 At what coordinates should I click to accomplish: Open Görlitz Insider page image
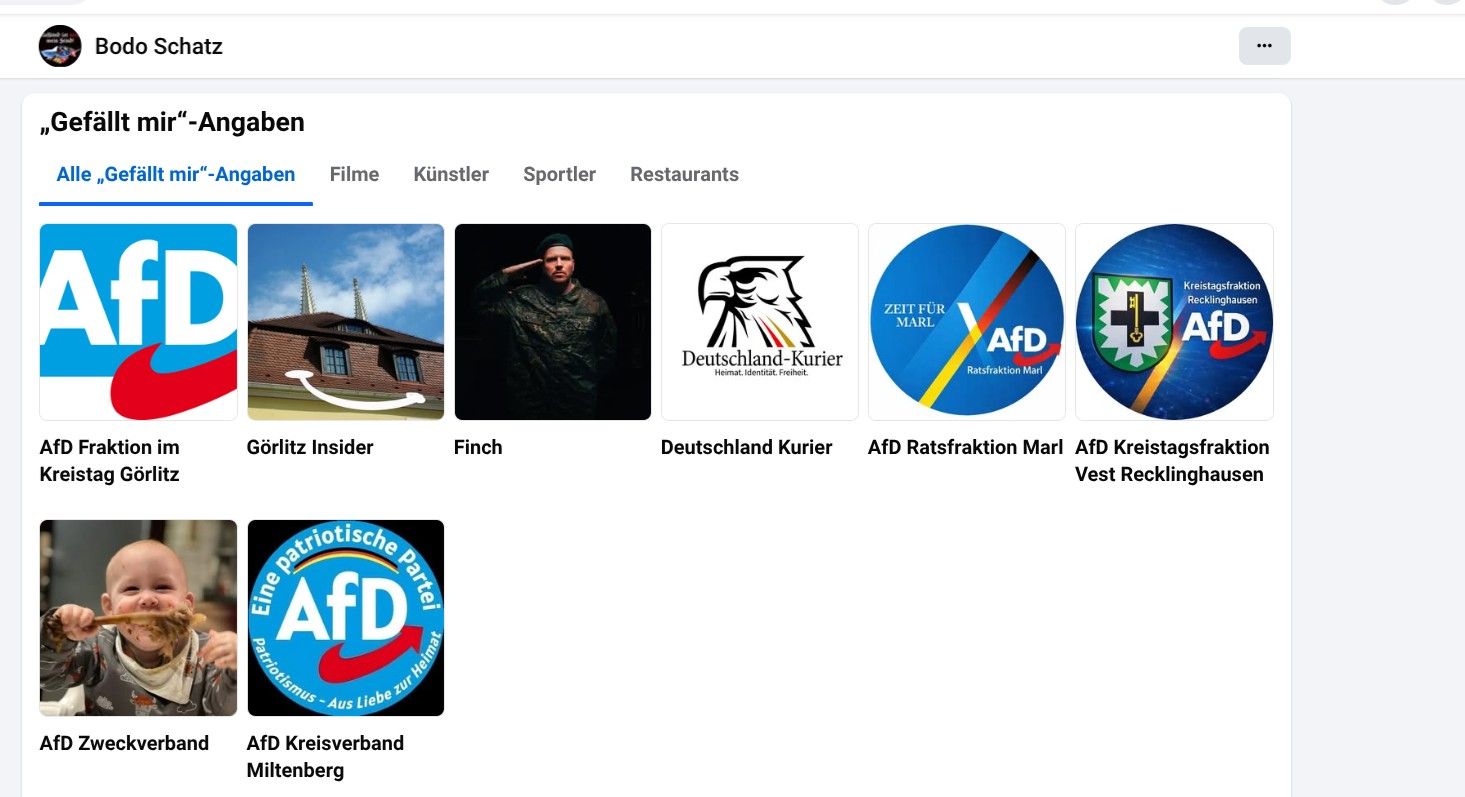click(x=345, y=322)
